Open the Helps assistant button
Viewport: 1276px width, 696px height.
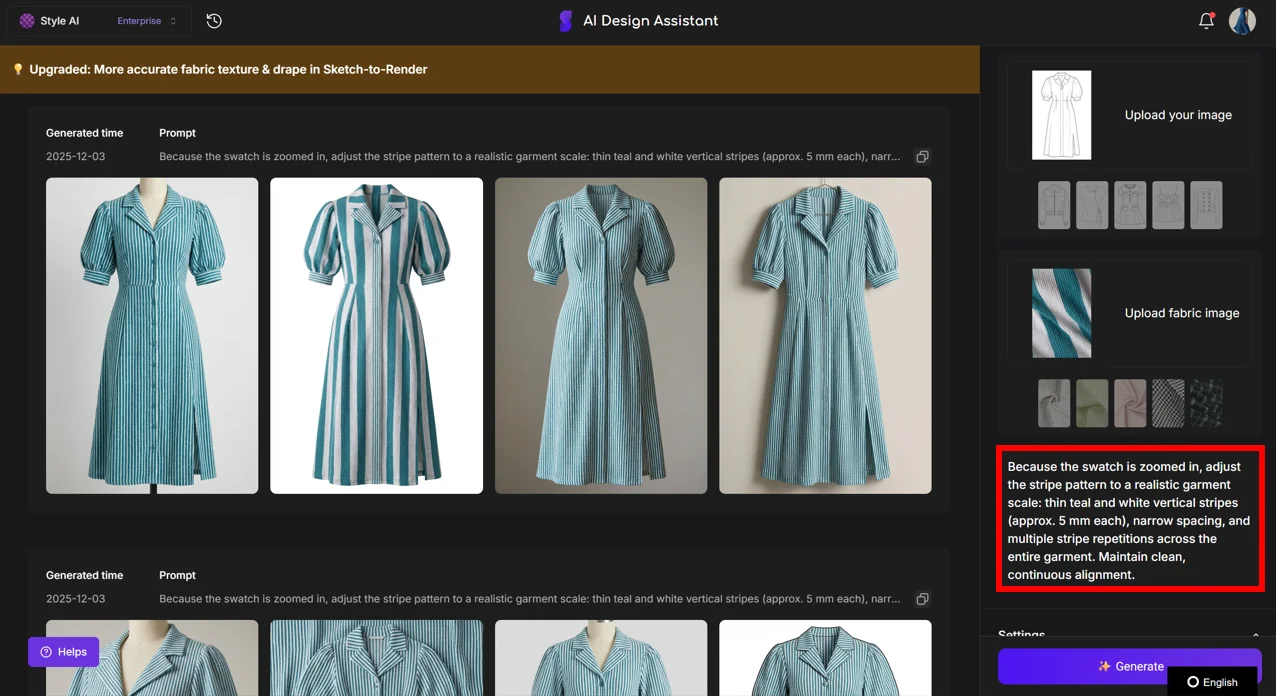point(63,651)
